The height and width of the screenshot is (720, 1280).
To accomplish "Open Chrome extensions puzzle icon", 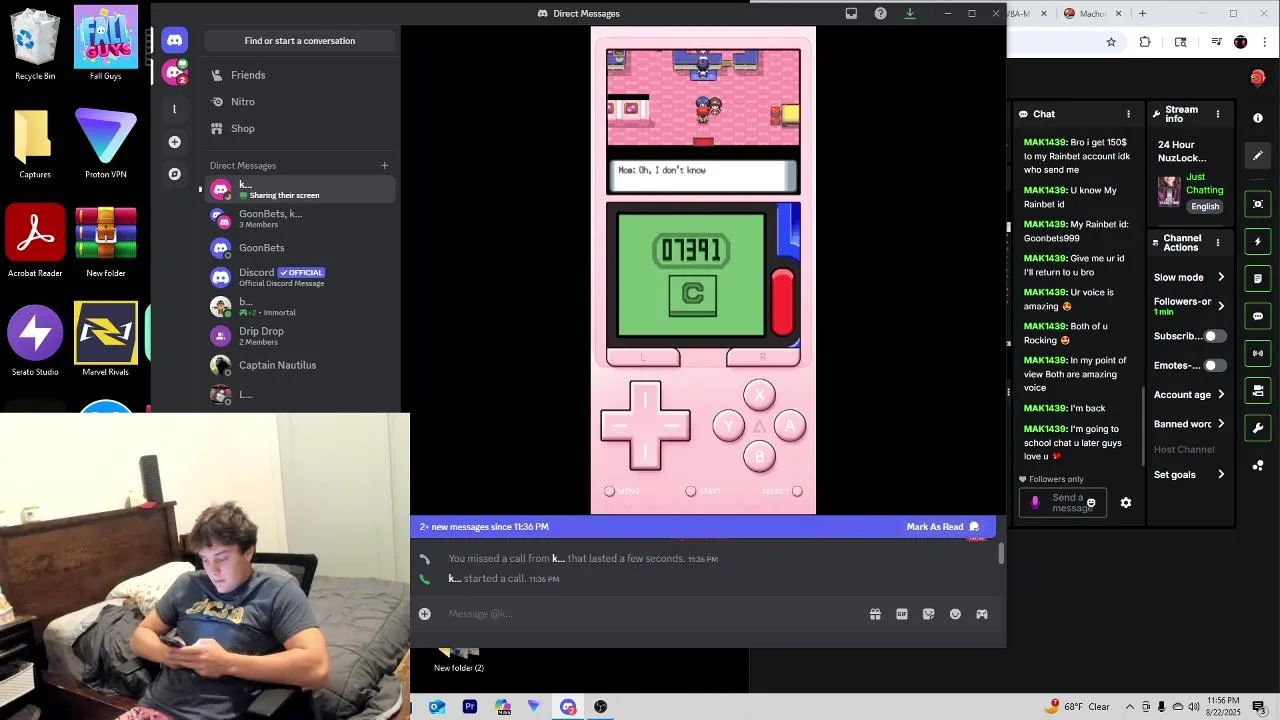I will (1145, 42).
